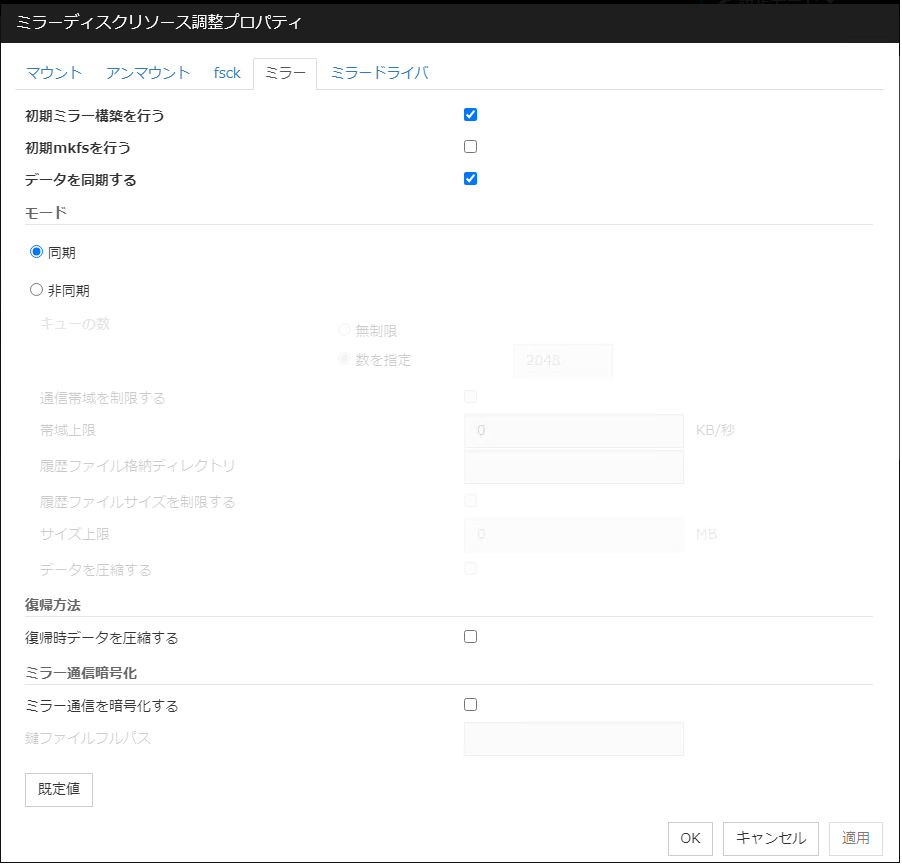Click the 適用 button
This screenshot has height=866, width=902.
pyautogui.click(x=855, y=839)
